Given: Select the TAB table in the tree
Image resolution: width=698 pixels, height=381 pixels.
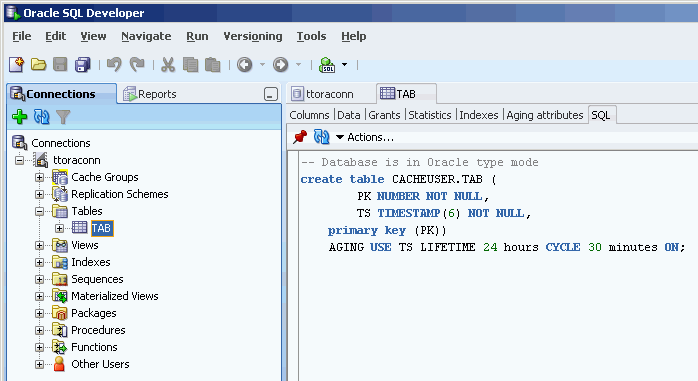Looking at the screenshot, I should 102,228.
